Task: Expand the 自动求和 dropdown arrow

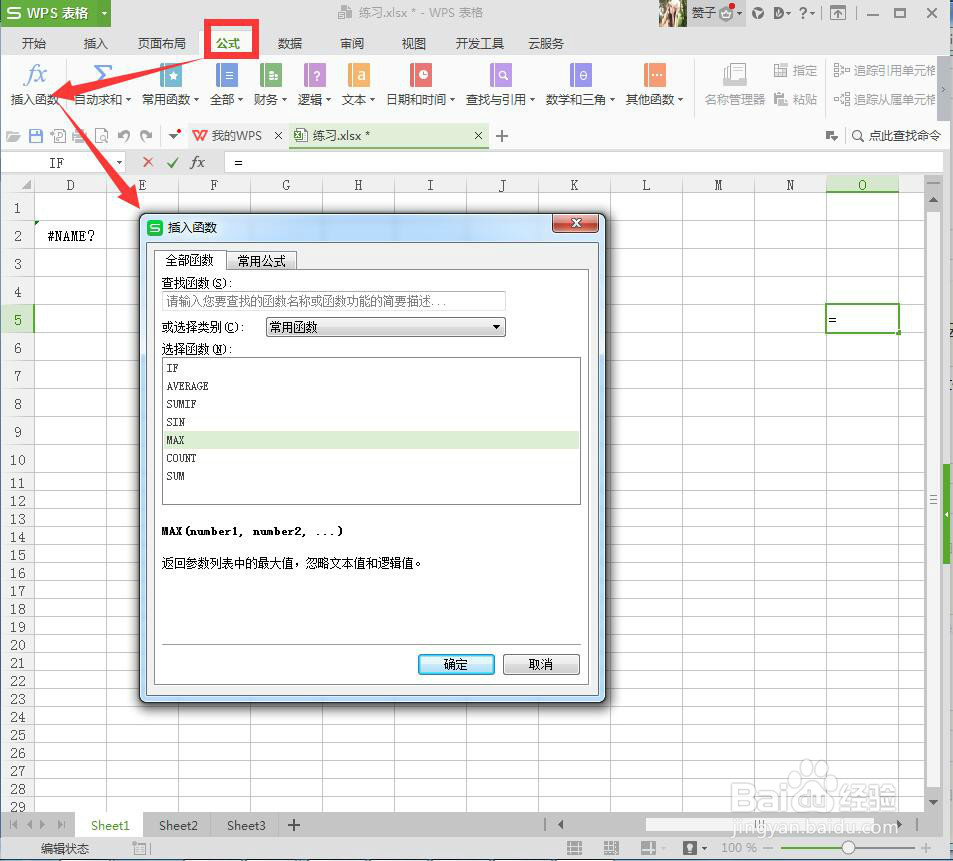Action: (x=128, y=100)
